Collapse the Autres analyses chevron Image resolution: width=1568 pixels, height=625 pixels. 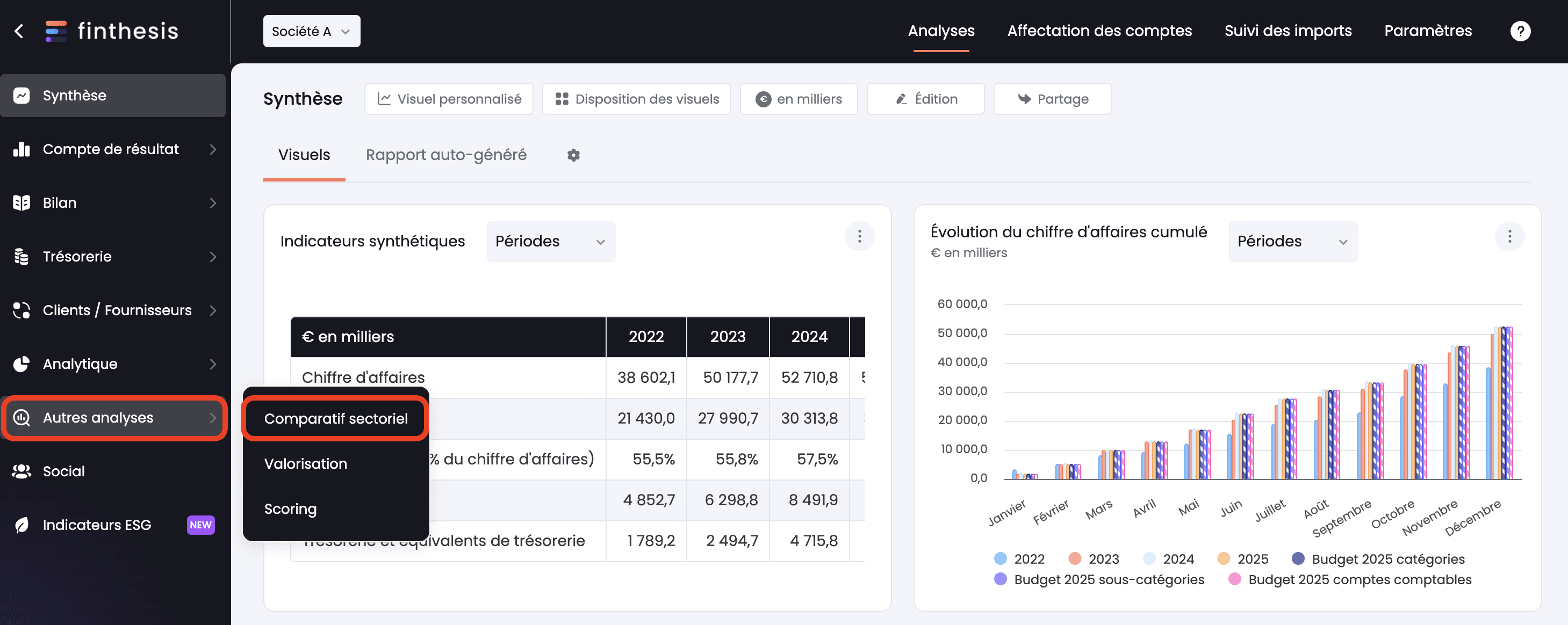tap(212, 418)
